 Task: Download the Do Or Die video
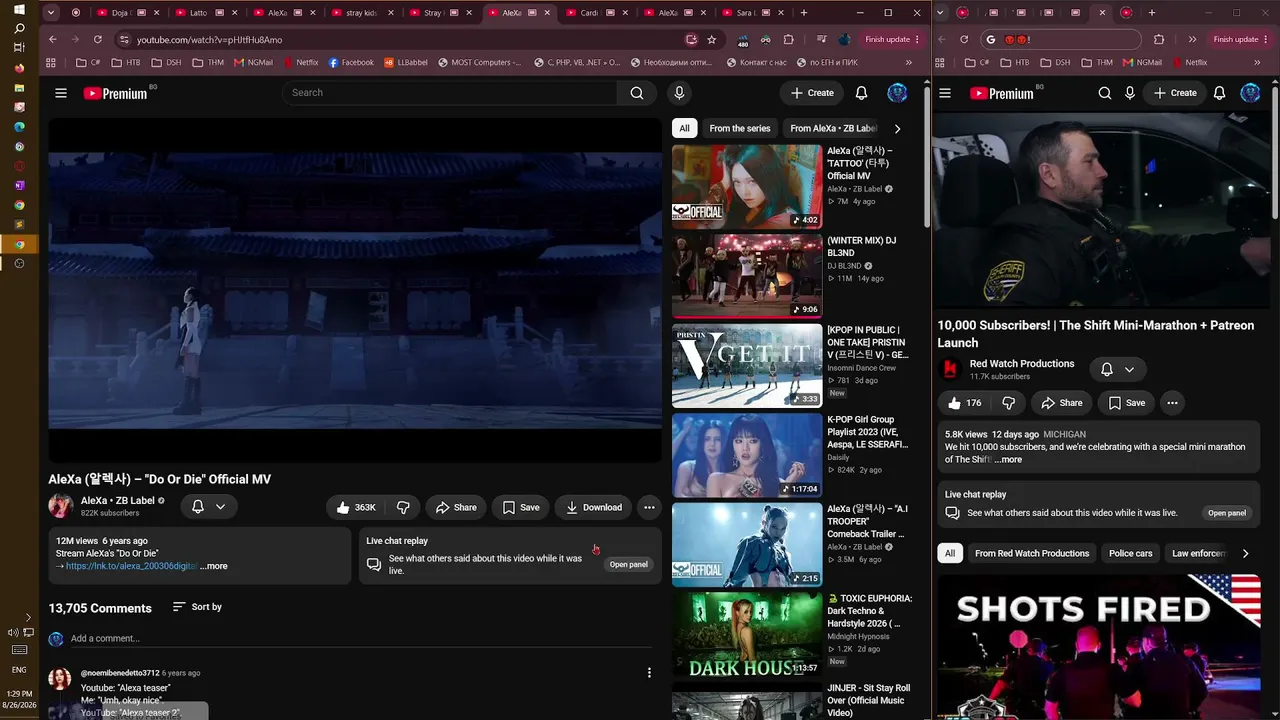(x=594, y=507)
